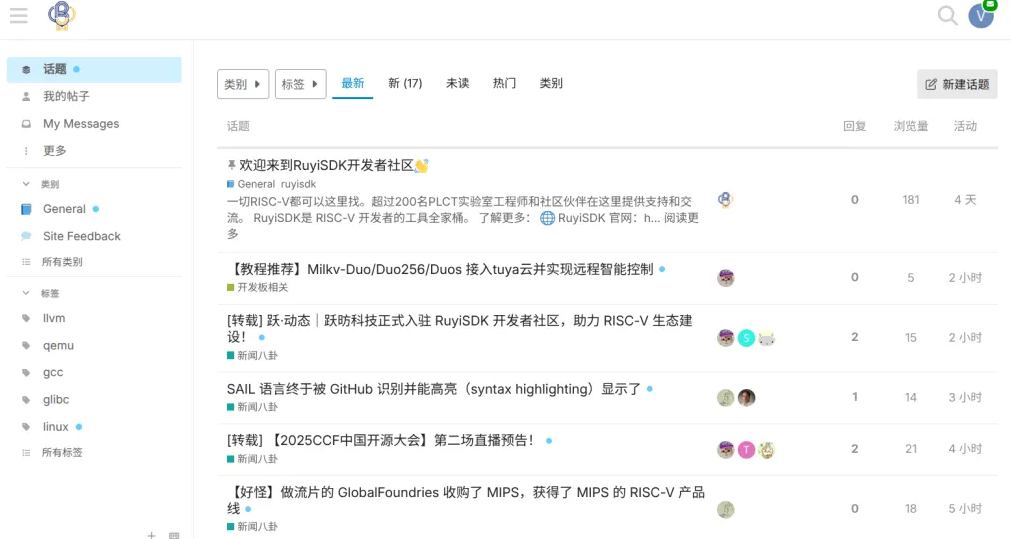Open the search magnifier icon

pos(947,15)
